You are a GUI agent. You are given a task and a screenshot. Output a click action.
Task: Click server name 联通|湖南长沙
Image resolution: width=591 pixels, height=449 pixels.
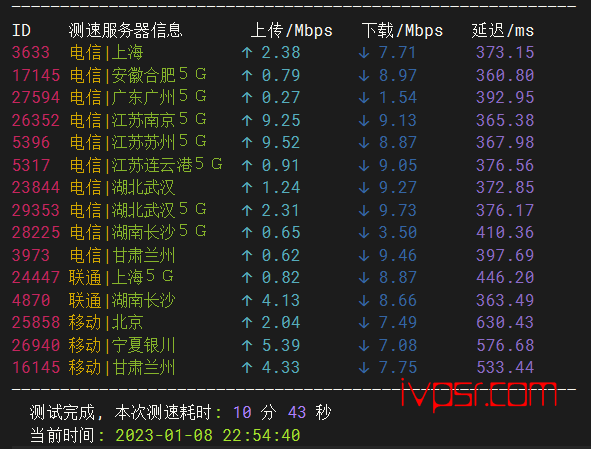[122, 300]
